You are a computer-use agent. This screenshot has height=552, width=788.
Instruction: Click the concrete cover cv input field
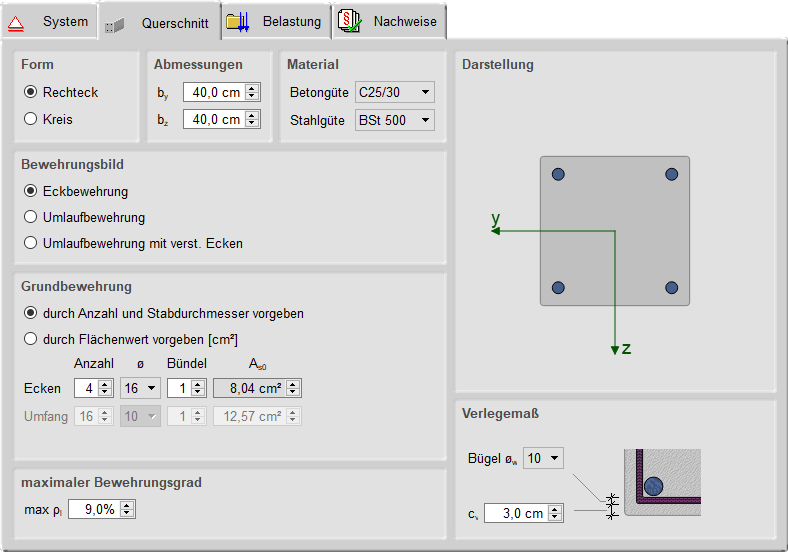[515, 513]
